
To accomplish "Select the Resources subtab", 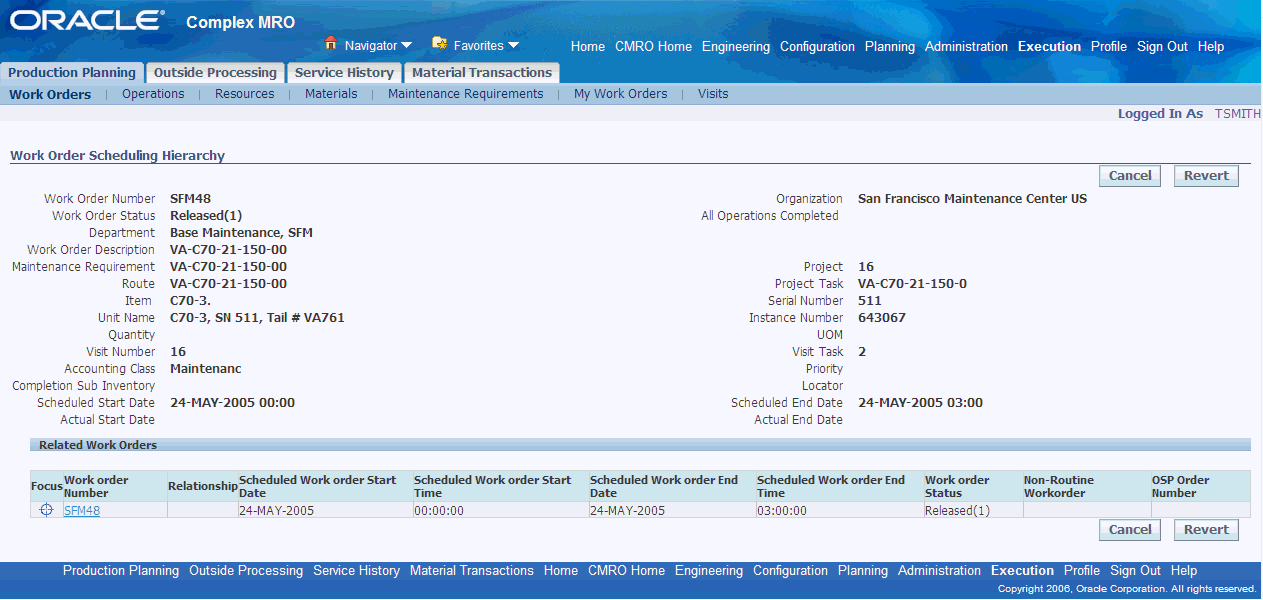I will [244, 94].
